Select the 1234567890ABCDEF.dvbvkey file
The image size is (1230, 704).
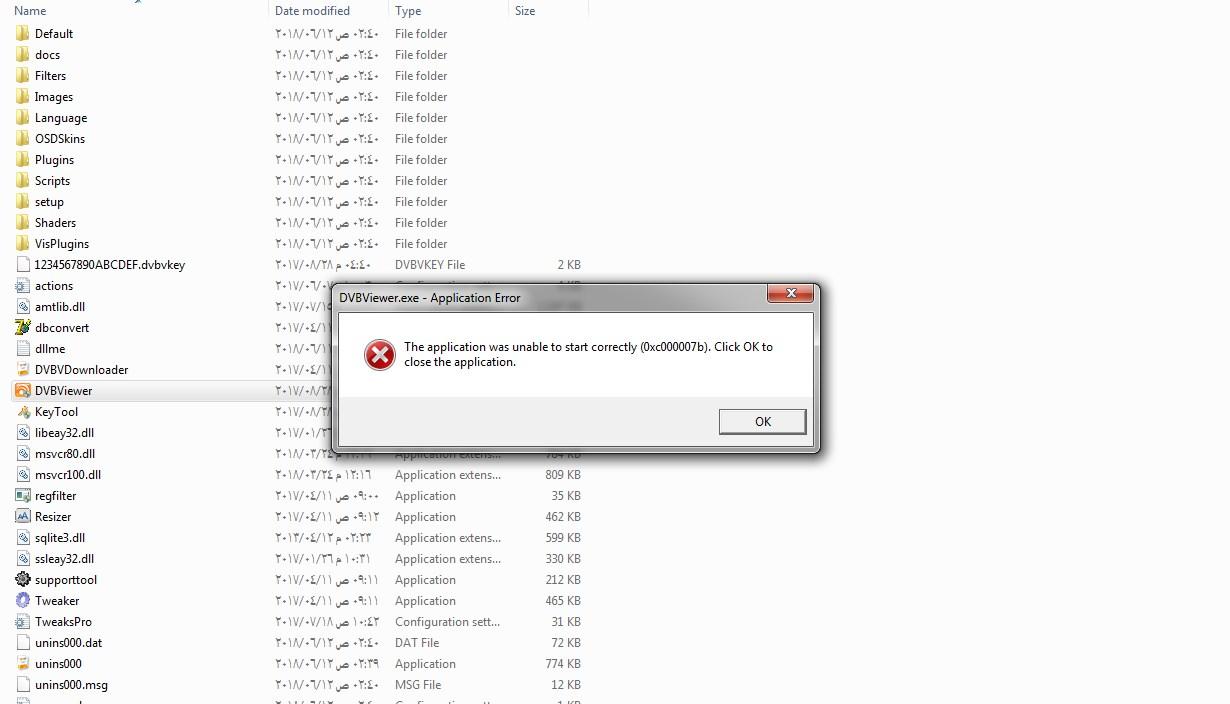[x=110, y=265]
